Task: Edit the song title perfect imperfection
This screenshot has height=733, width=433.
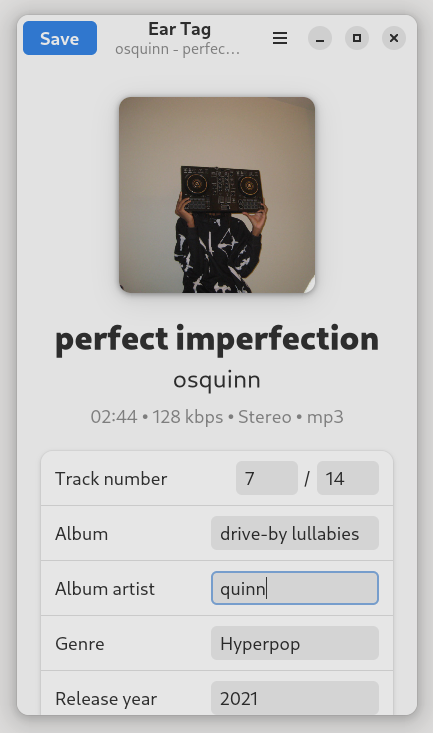Action: coord(217,338)
